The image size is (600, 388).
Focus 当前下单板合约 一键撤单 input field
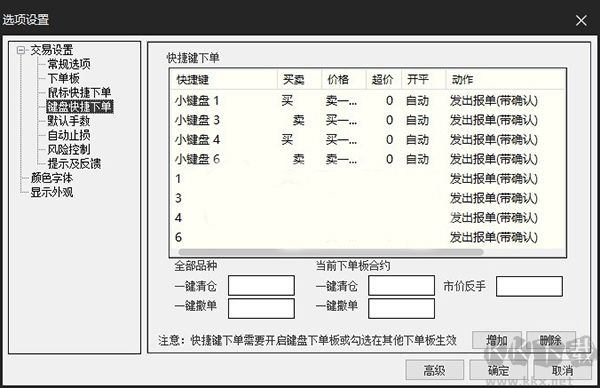coord(401,308)
